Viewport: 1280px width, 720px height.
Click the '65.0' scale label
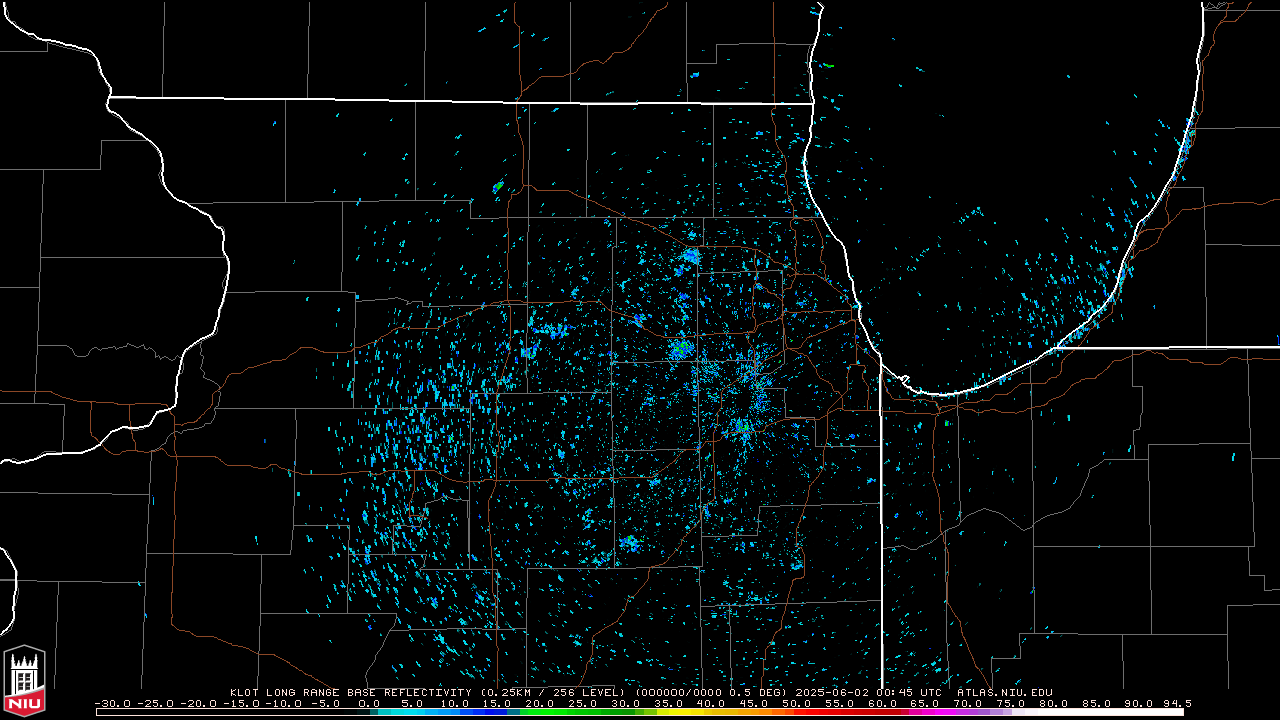[x=925, y=703]
